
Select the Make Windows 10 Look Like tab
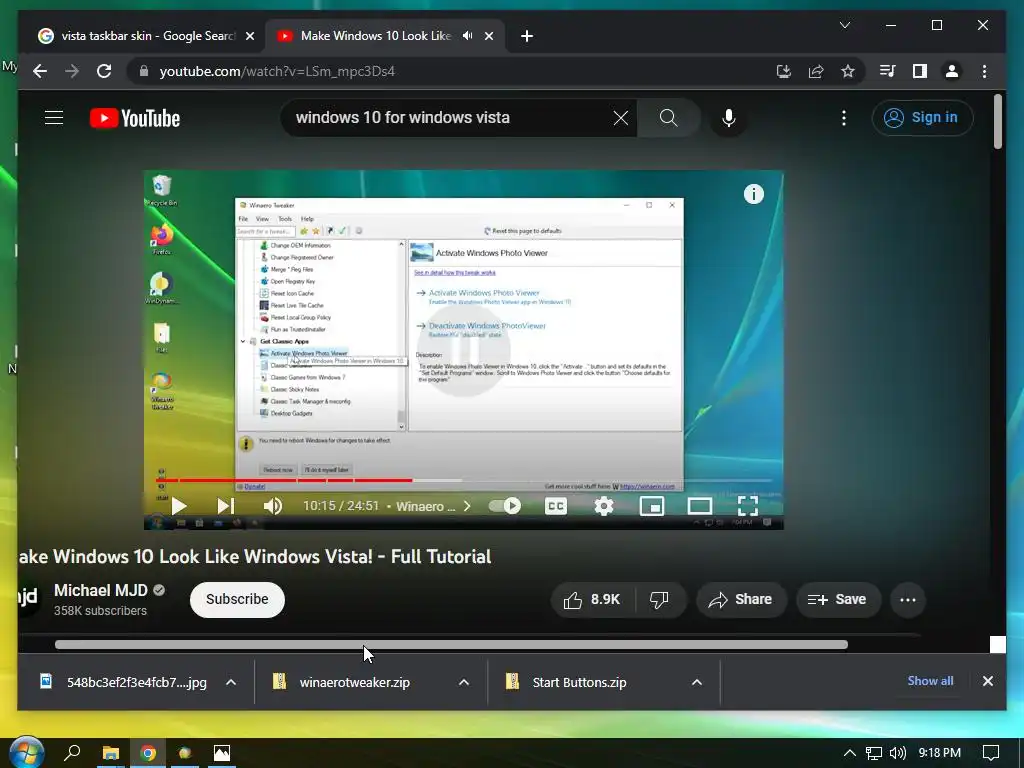point(376,36)
